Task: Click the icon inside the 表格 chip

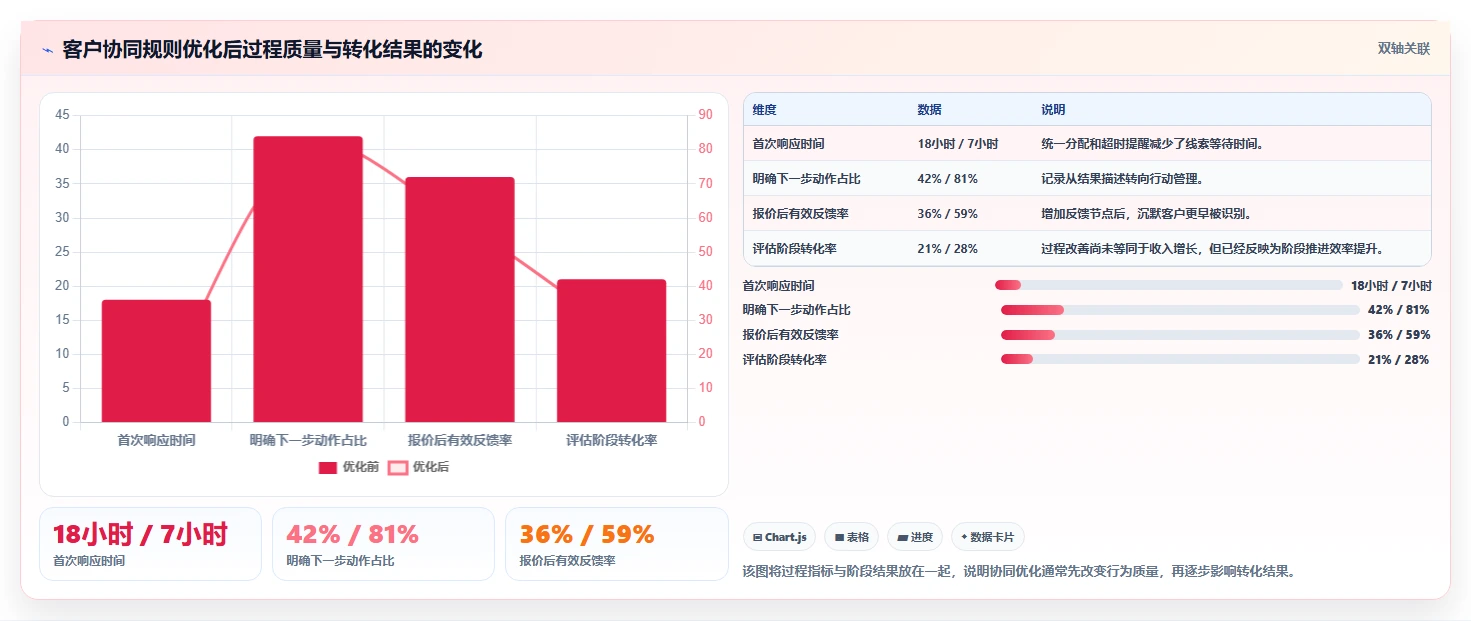Action: [839, 537]
